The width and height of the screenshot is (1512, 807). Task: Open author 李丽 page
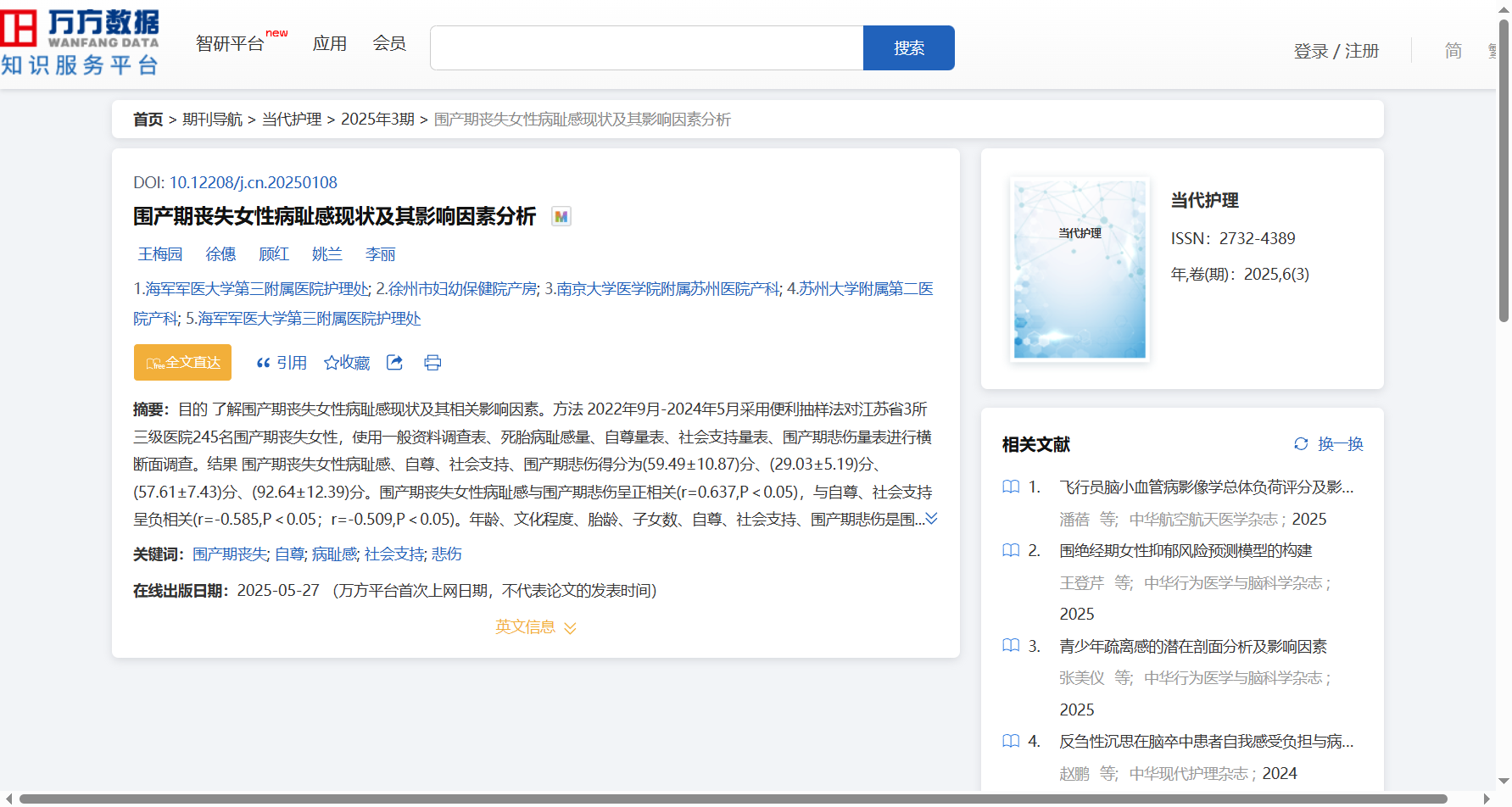tap(380, 254)
